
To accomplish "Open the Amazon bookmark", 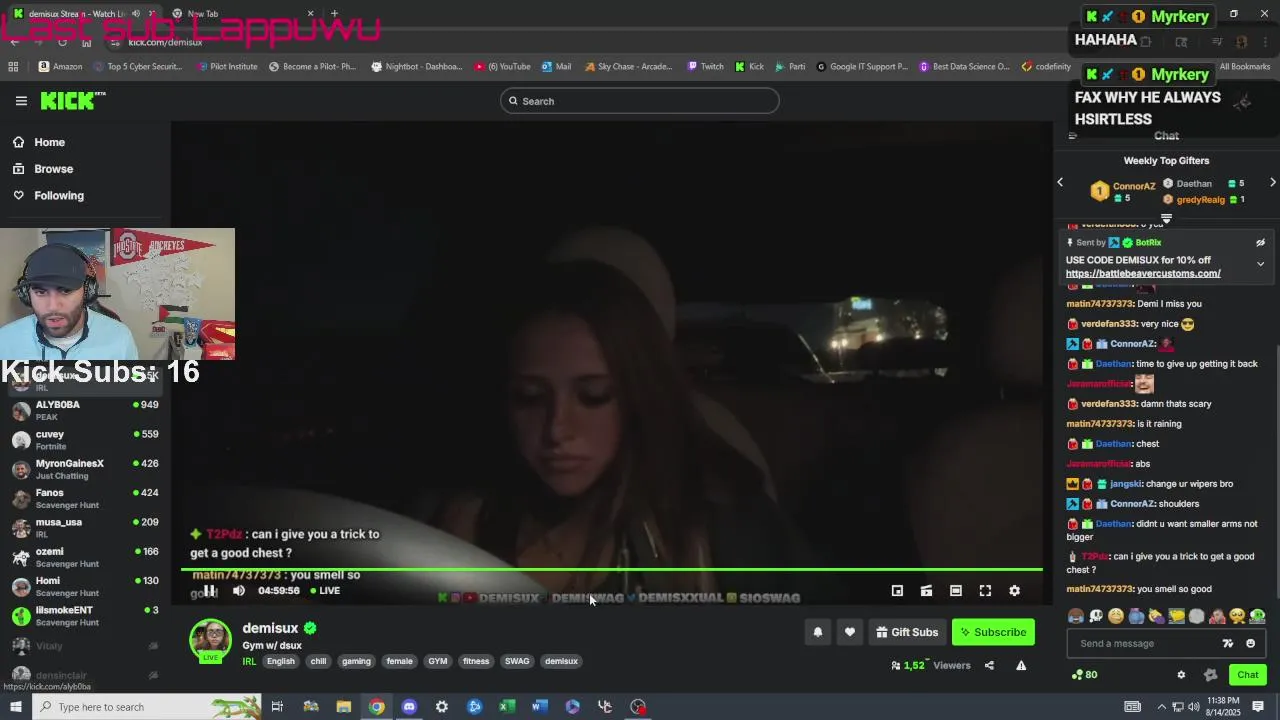I will [60, 67].
